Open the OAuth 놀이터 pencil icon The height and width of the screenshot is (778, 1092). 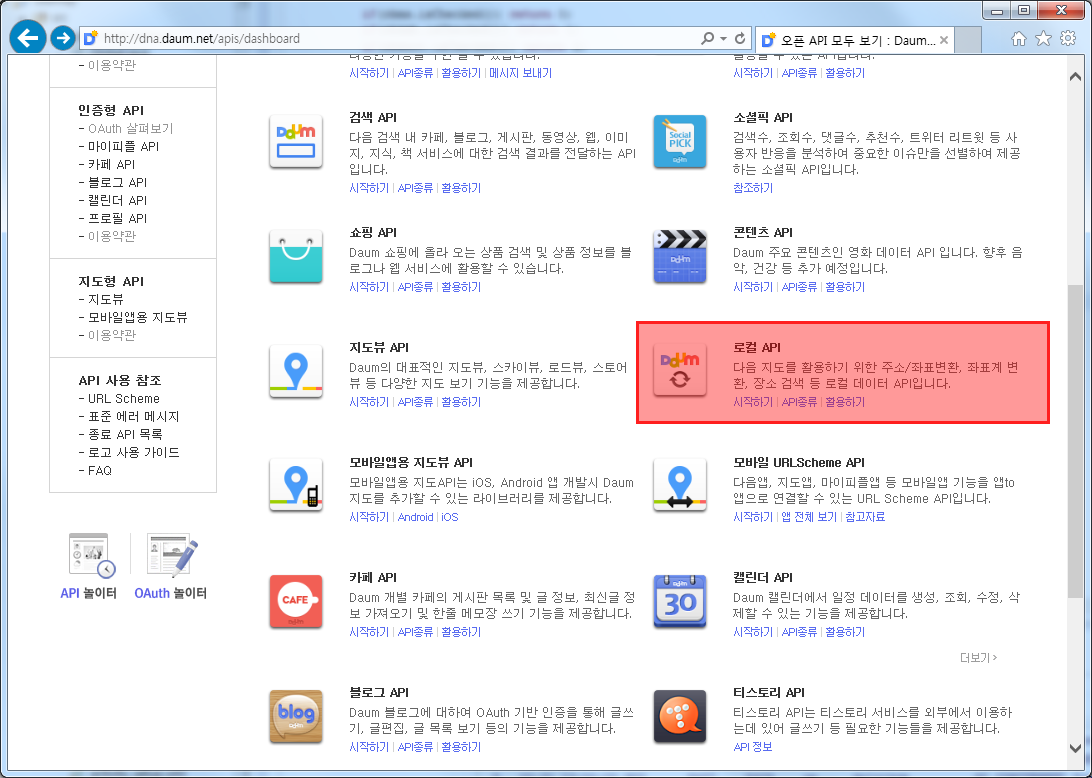coord(172,555)
